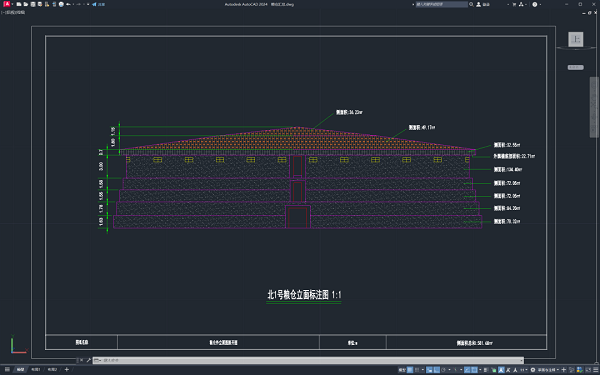Click the 模型 space button in status bar
Viewport: 600px width, 375px height.
pyautogui.click(x=402, y=370)
